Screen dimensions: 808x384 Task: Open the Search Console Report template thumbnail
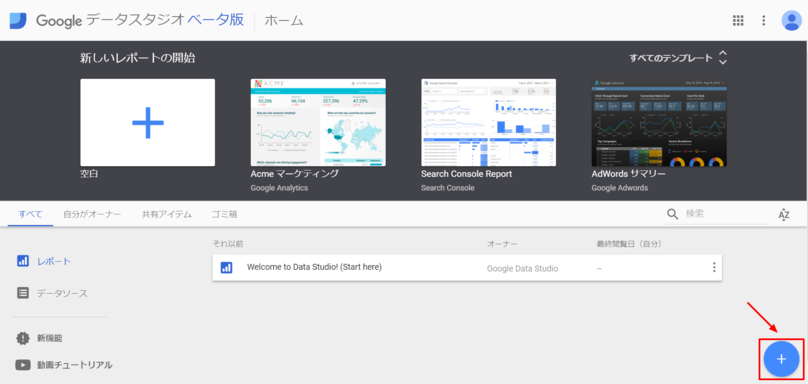tap(489, 123)
